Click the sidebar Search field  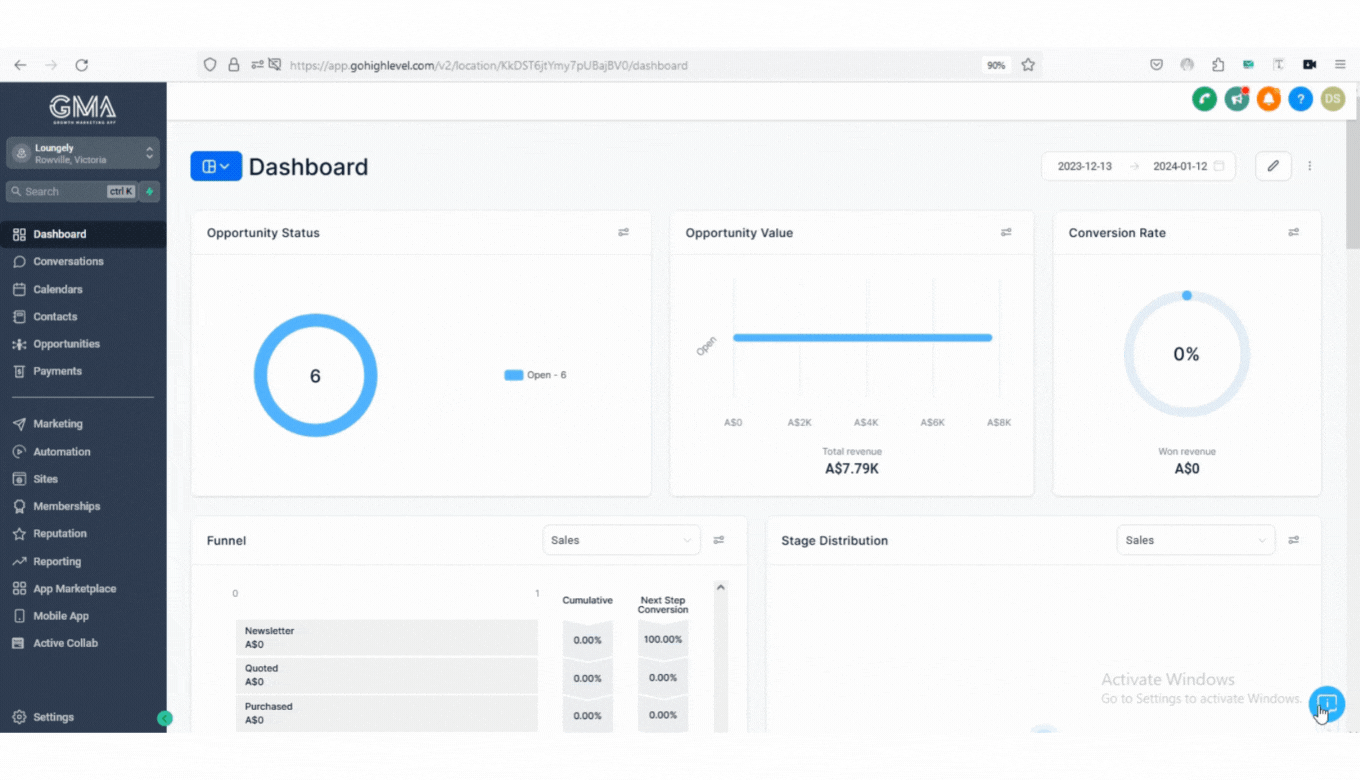point(62,191)
